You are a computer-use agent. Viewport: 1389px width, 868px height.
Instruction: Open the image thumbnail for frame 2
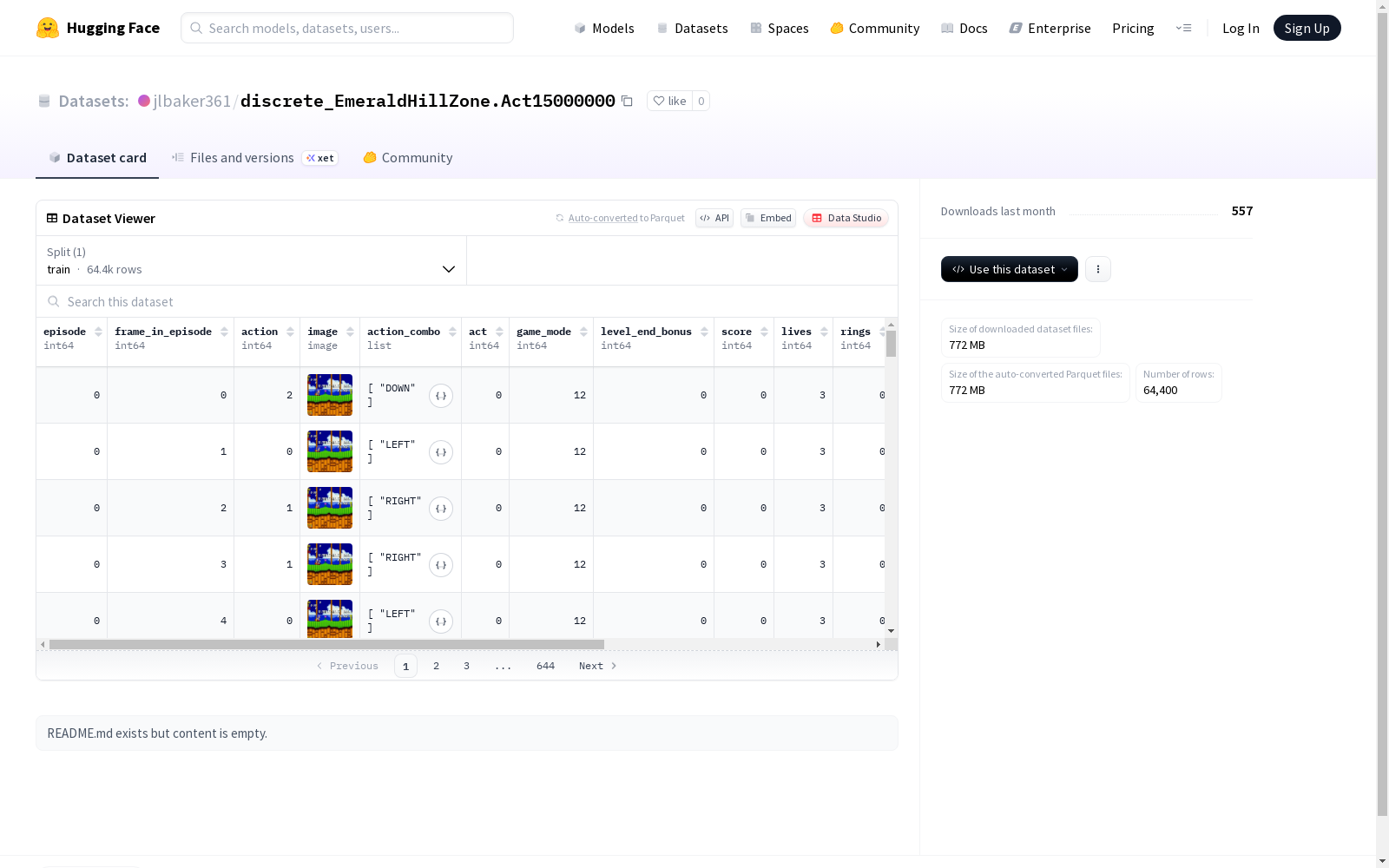tap(330, 508)
